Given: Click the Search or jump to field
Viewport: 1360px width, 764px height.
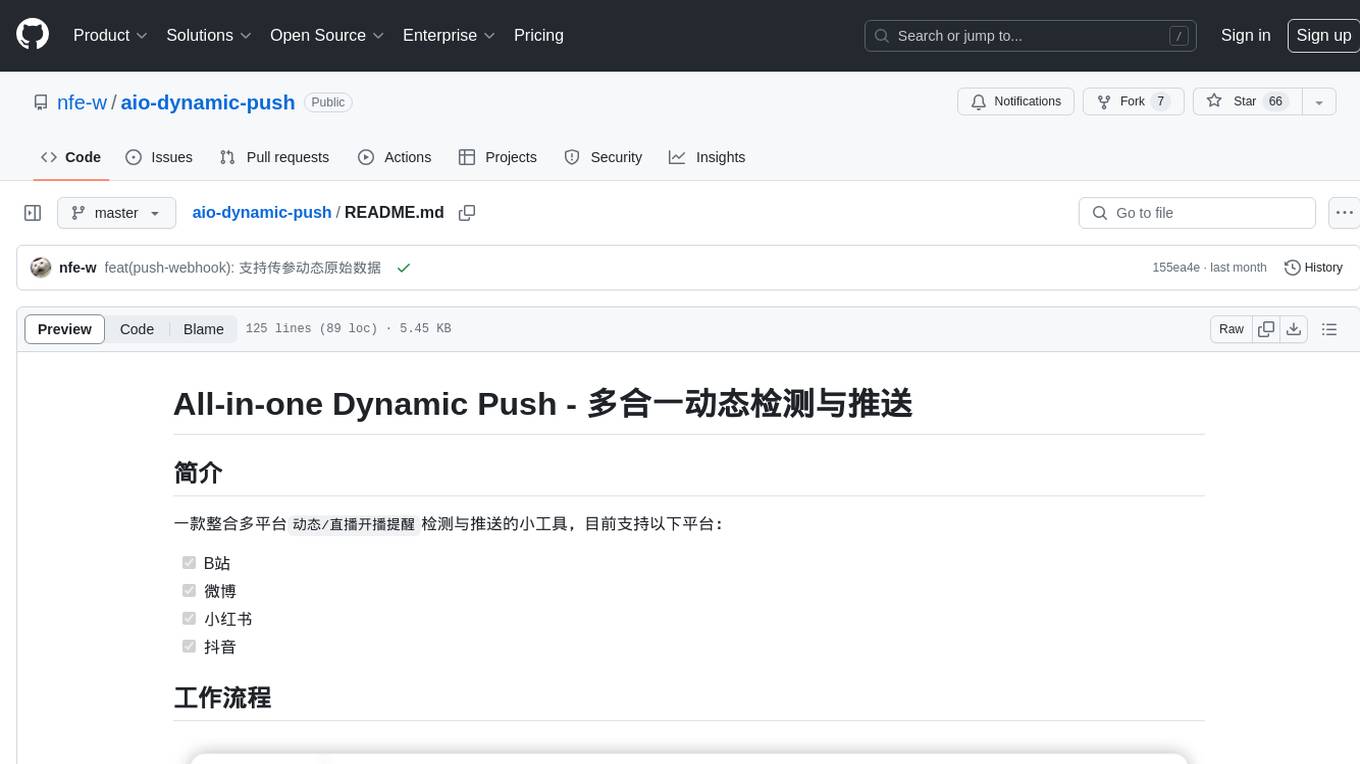Looking at the screenshot, I should click(x=1032, y=36).
